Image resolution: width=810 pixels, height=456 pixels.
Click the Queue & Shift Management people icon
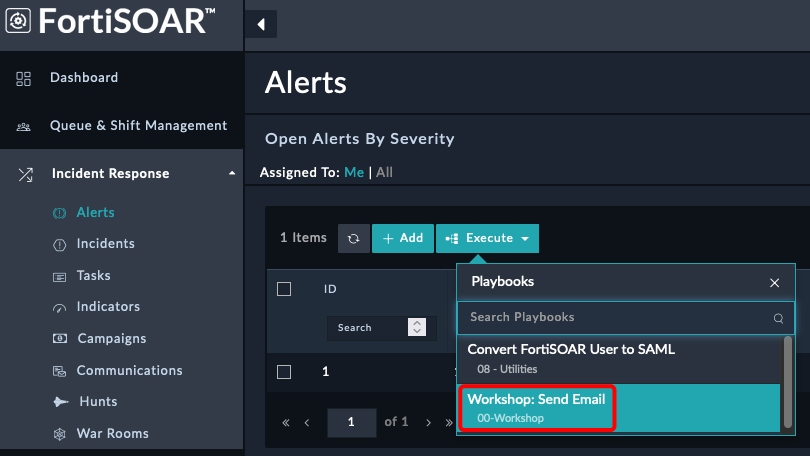click(x=23, y=127)
